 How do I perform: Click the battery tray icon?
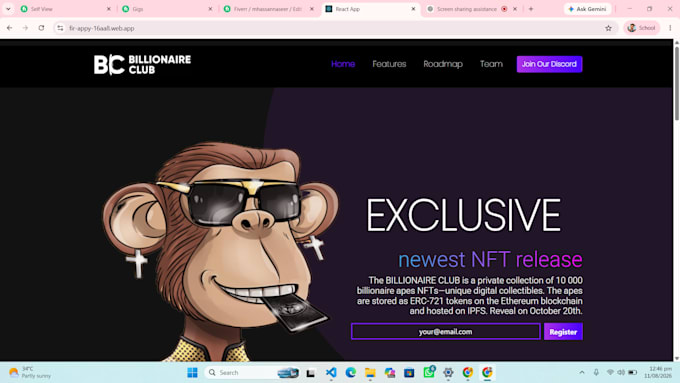point(633,373)
